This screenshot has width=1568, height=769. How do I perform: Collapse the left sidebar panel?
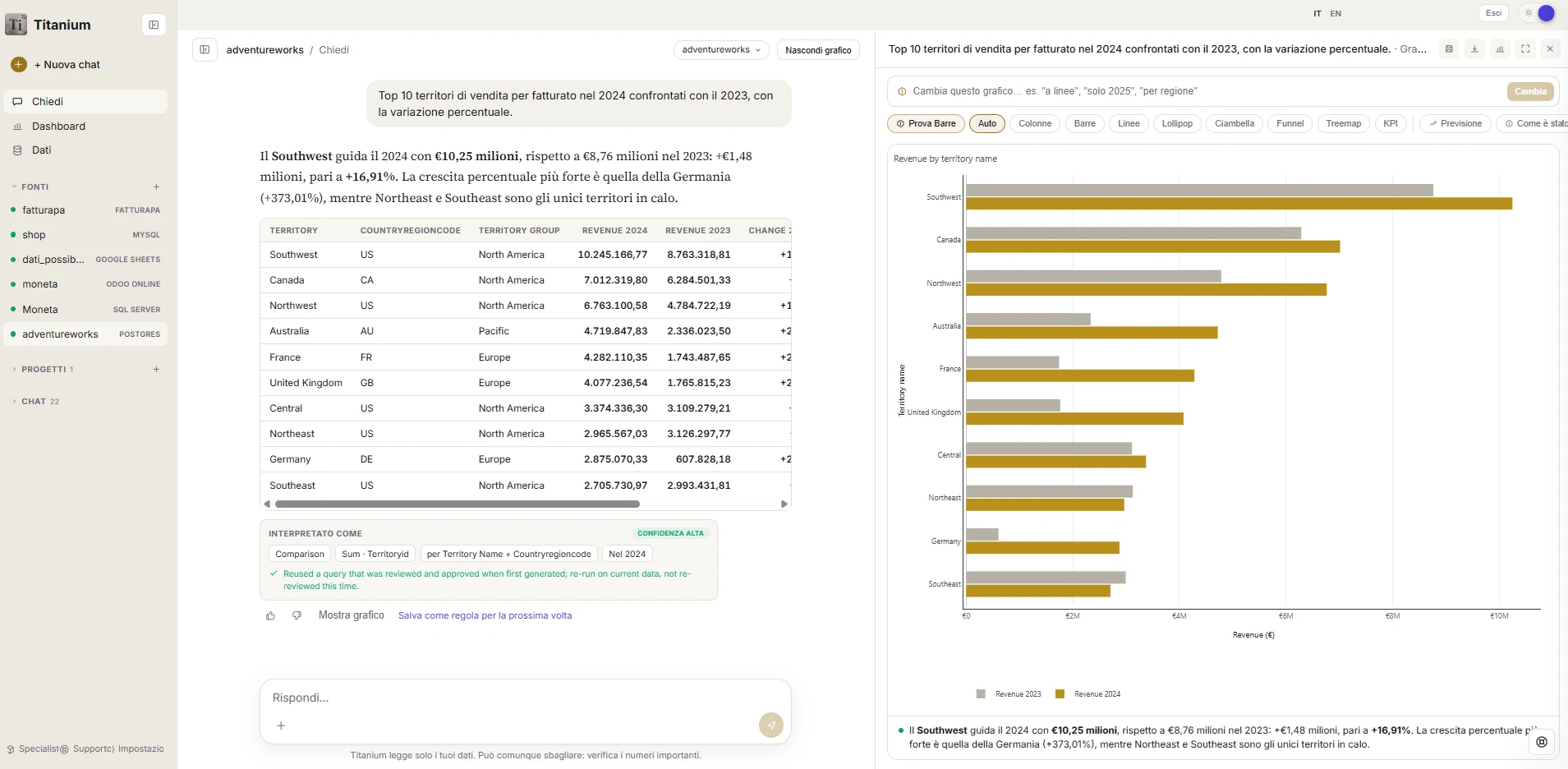coord(154,25)
